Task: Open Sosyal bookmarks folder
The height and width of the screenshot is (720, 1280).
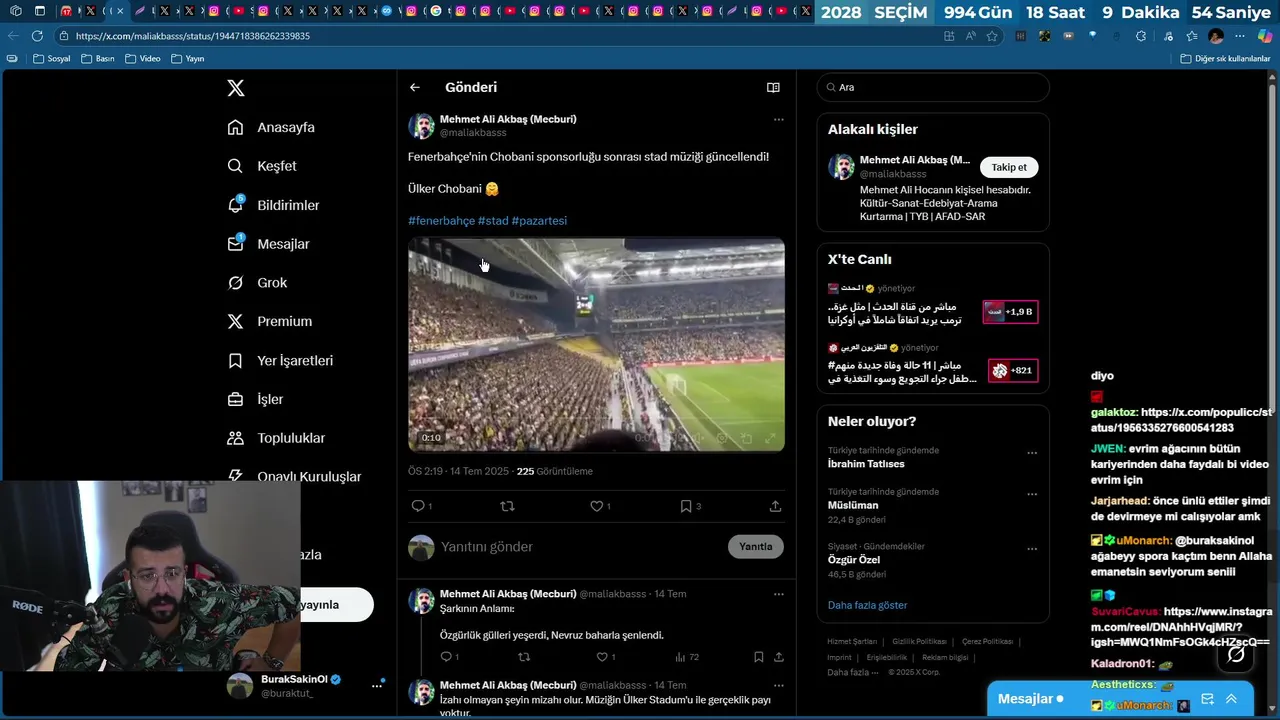Action: coord(53,59)
